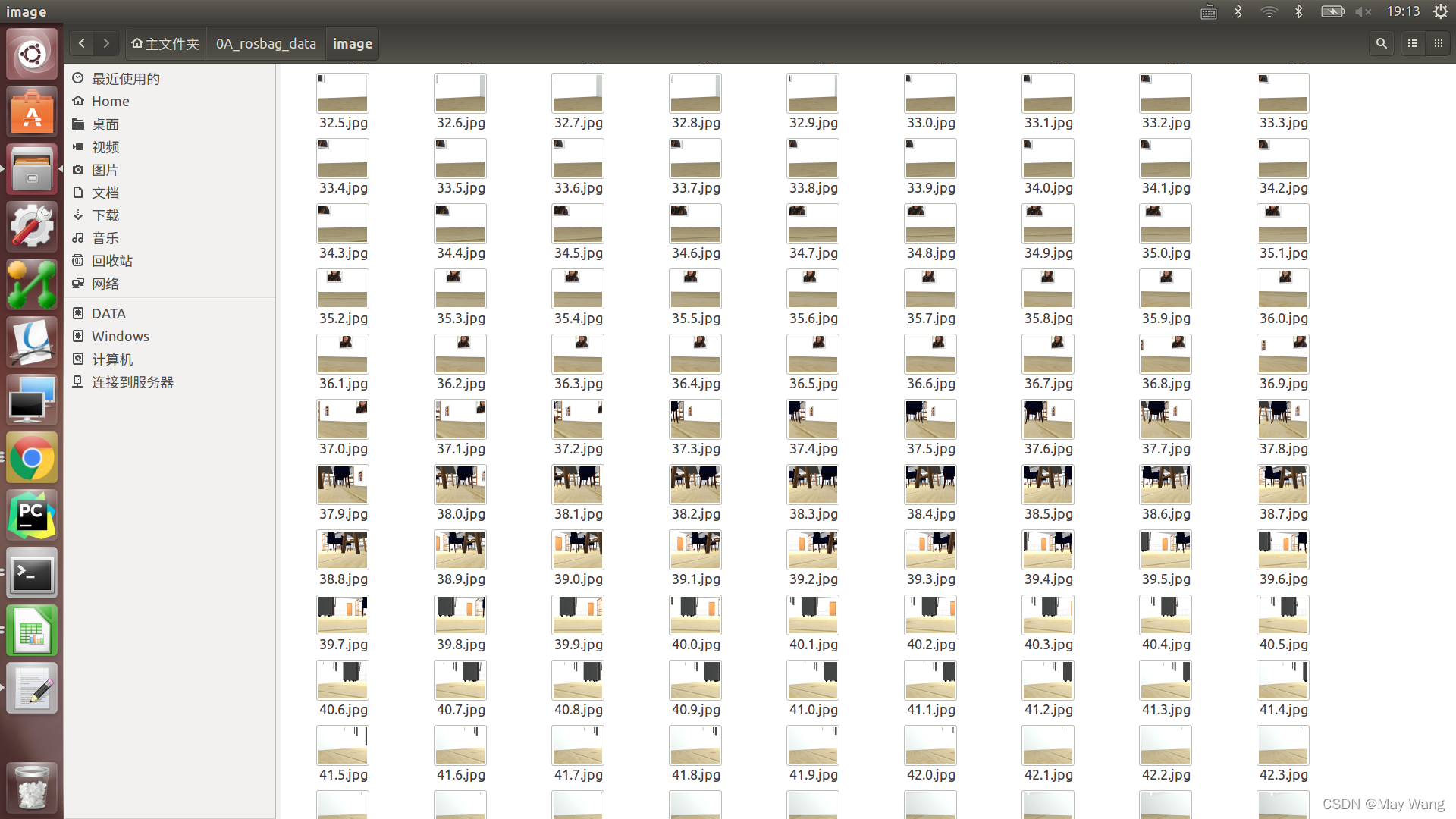Image resolution: width=1456 pixels, height=819 pixels.
Task: Switch to list view
Action: click(1412, 44)
